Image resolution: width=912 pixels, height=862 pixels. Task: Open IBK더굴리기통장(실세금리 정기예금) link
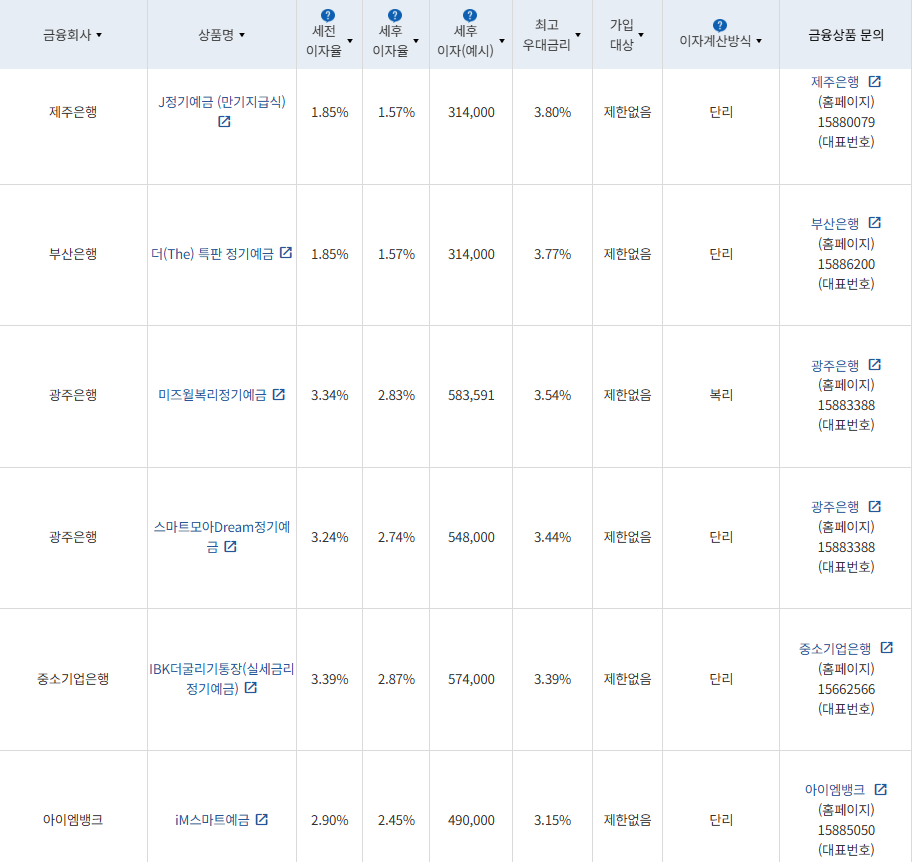point(222,678)
